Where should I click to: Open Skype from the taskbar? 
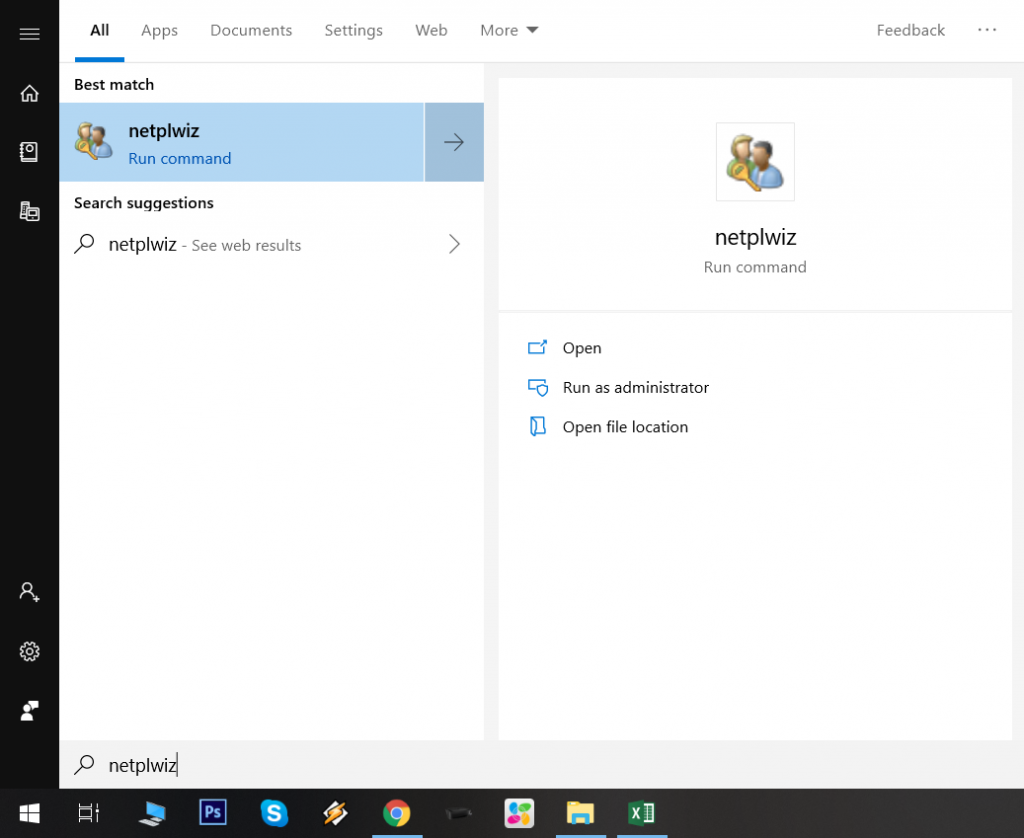[274, 812]
